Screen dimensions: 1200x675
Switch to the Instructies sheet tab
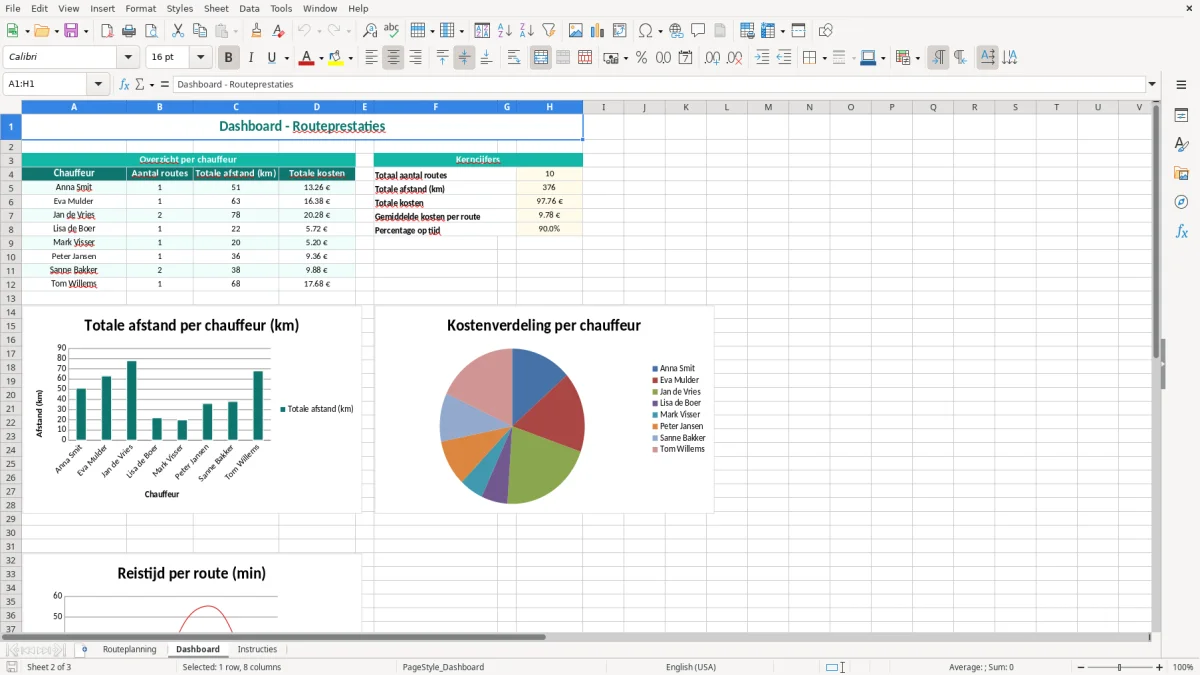tap(257, 649)
